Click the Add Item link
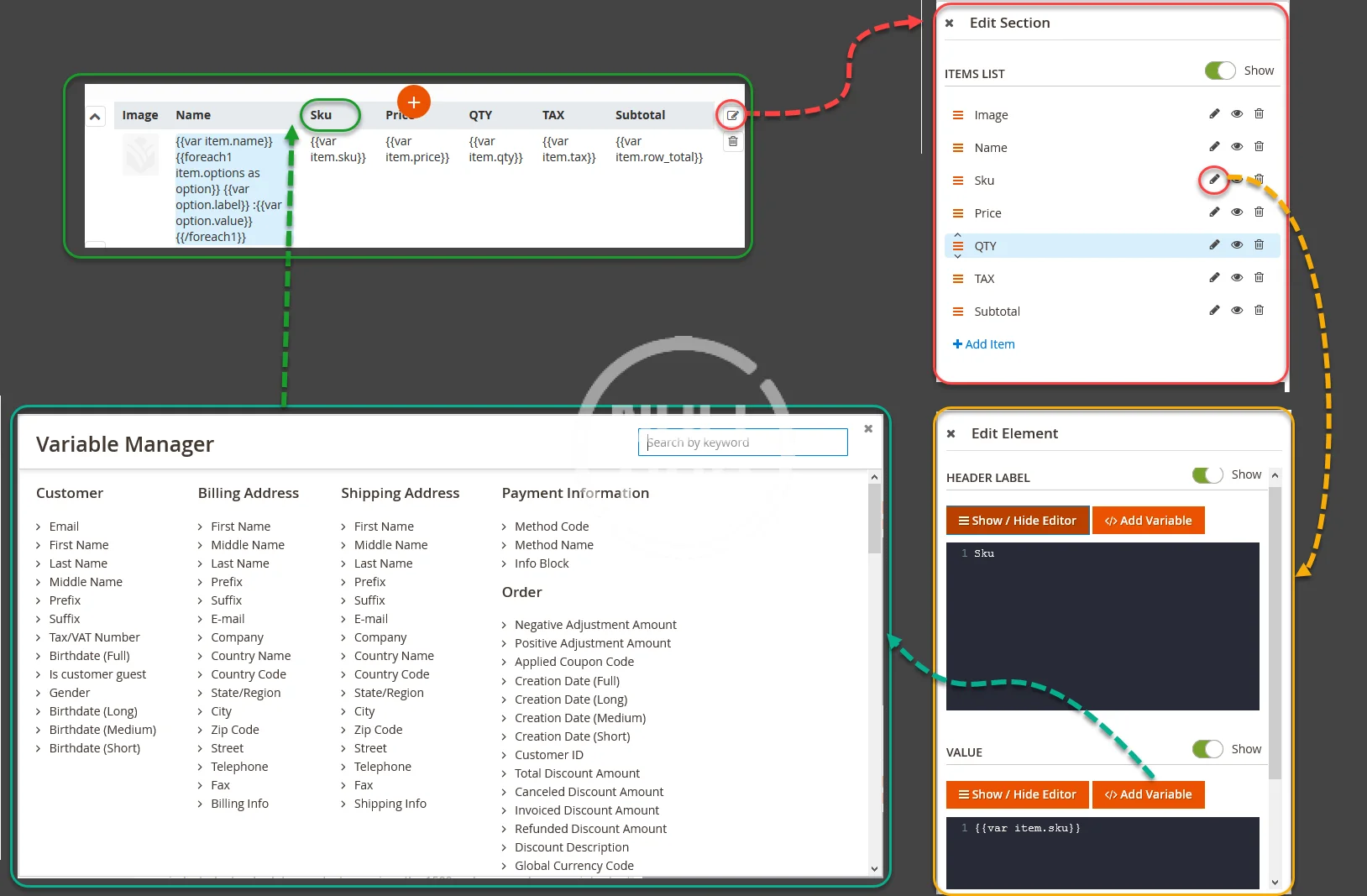Viewport: 1367px width, 896px height. 983,344
